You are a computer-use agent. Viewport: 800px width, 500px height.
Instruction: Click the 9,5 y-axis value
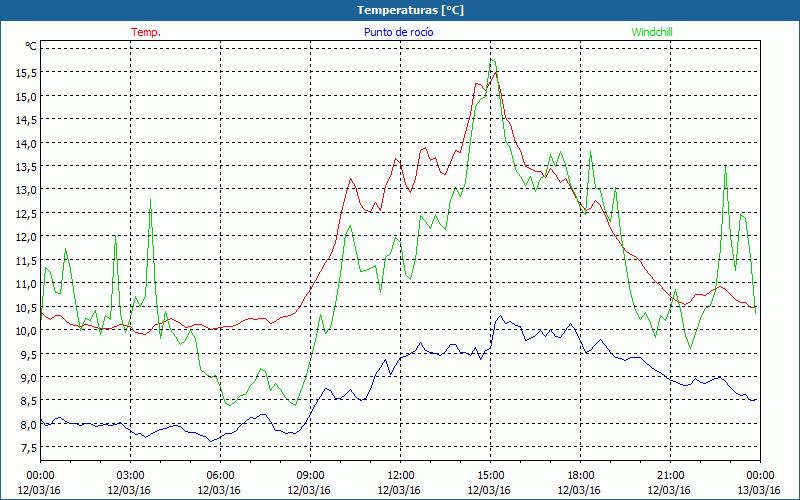(28, 354)
